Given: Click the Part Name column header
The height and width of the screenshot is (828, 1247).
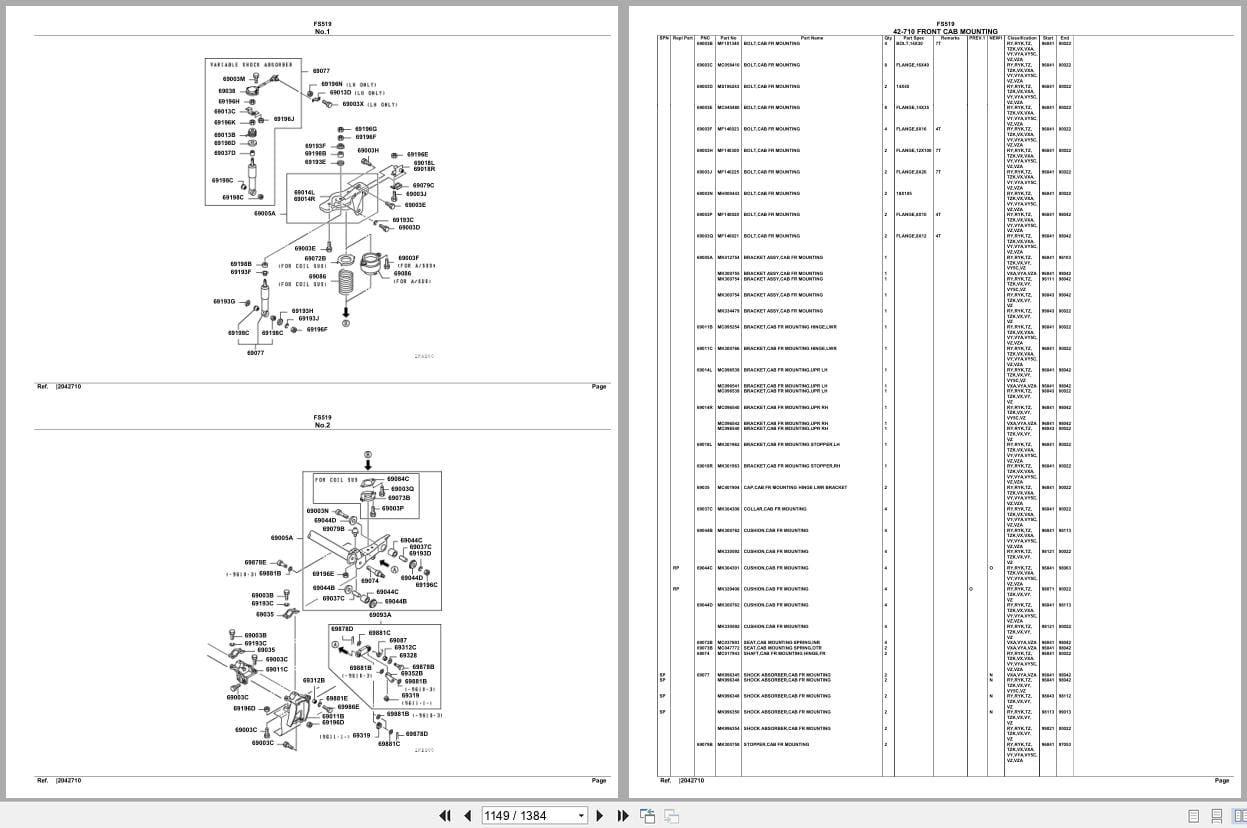Looking at the screenshot, I should pos(812,38).
